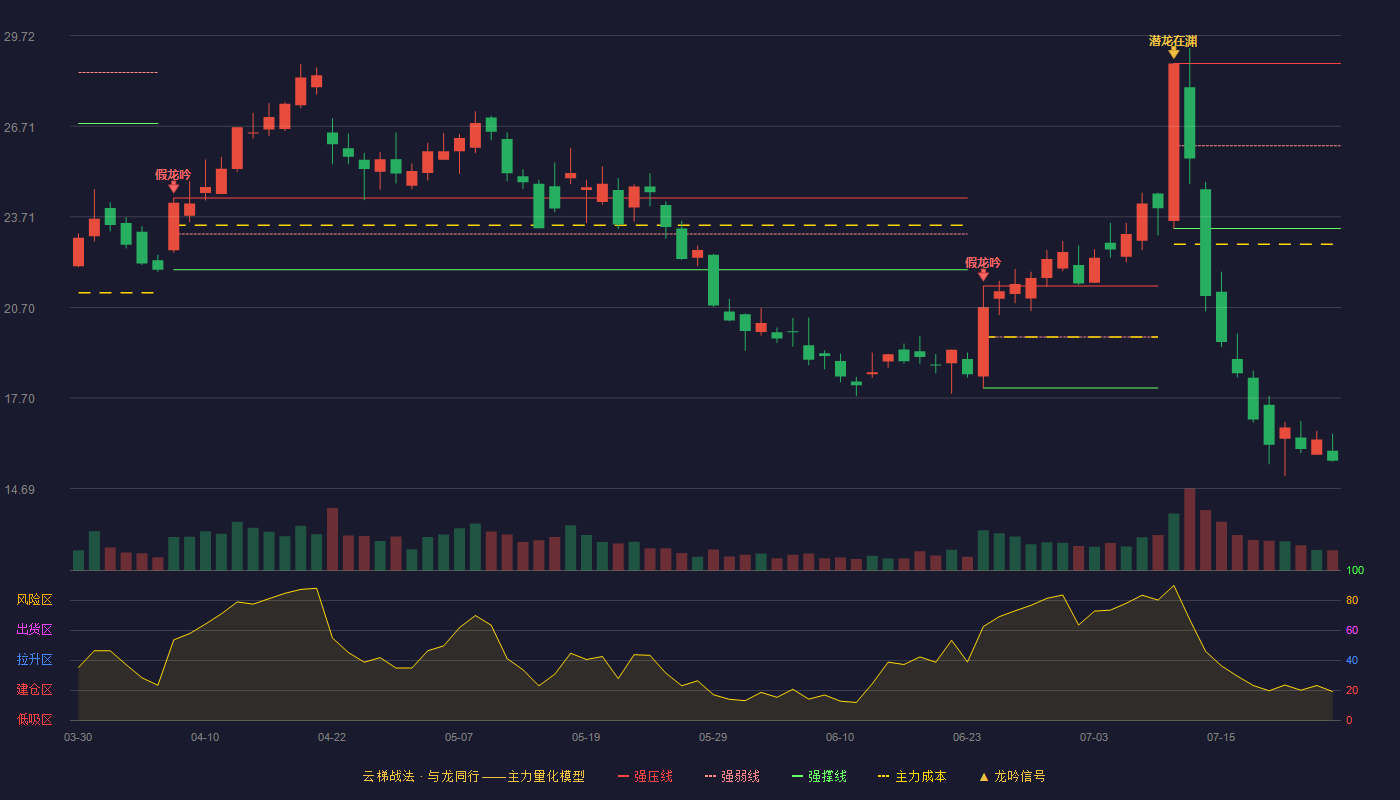Image resolution: width=1400 pixels, height=800 pixels.
Task: Toggle the 强压线 legend entry
Action: 645,776
